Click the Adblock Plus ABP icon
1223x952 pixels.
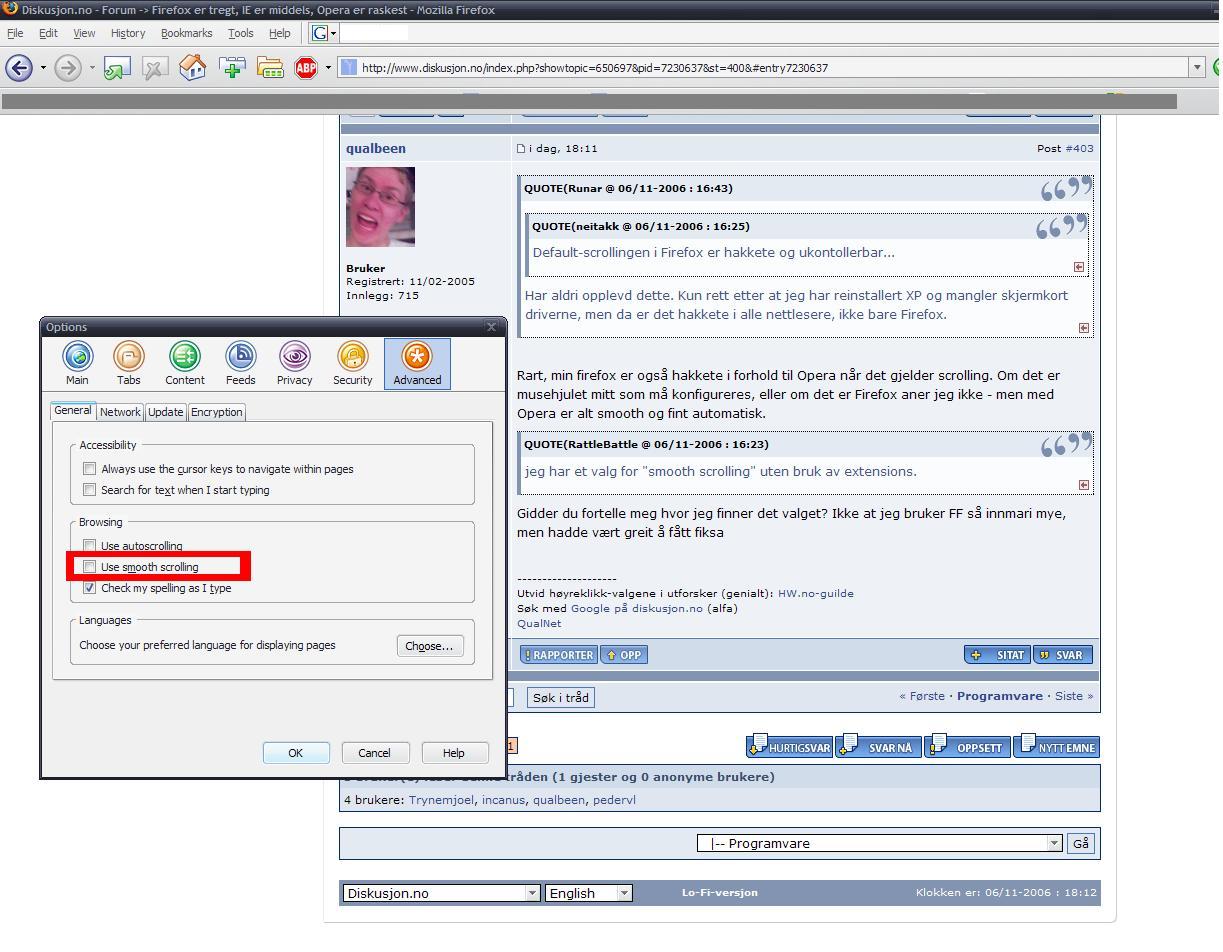(306, 68)
